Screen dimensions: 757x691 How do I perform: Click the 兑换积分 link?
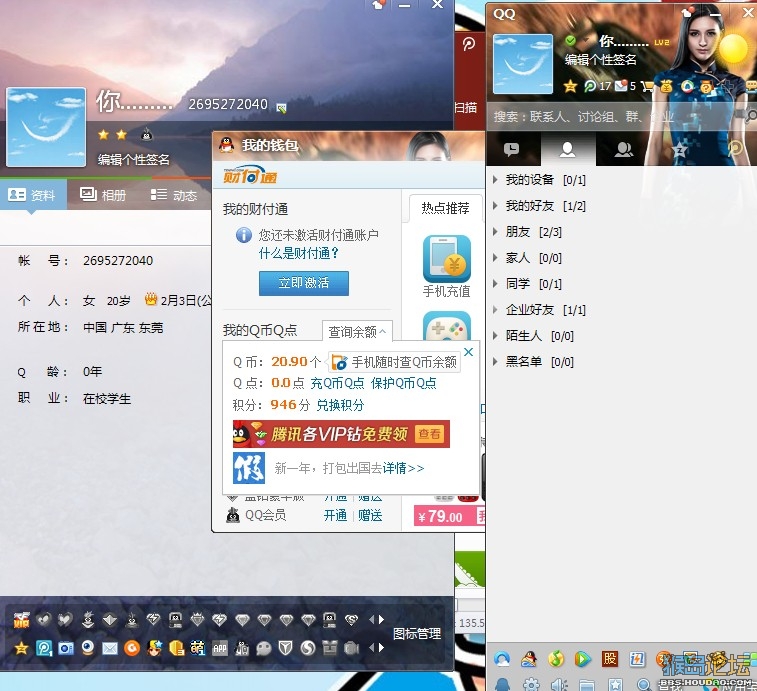340,405
